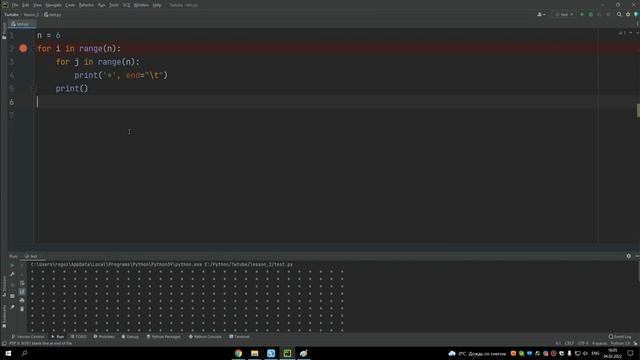Open the Project tool window on left edge

pyautogui.click(x=4, y=31)
